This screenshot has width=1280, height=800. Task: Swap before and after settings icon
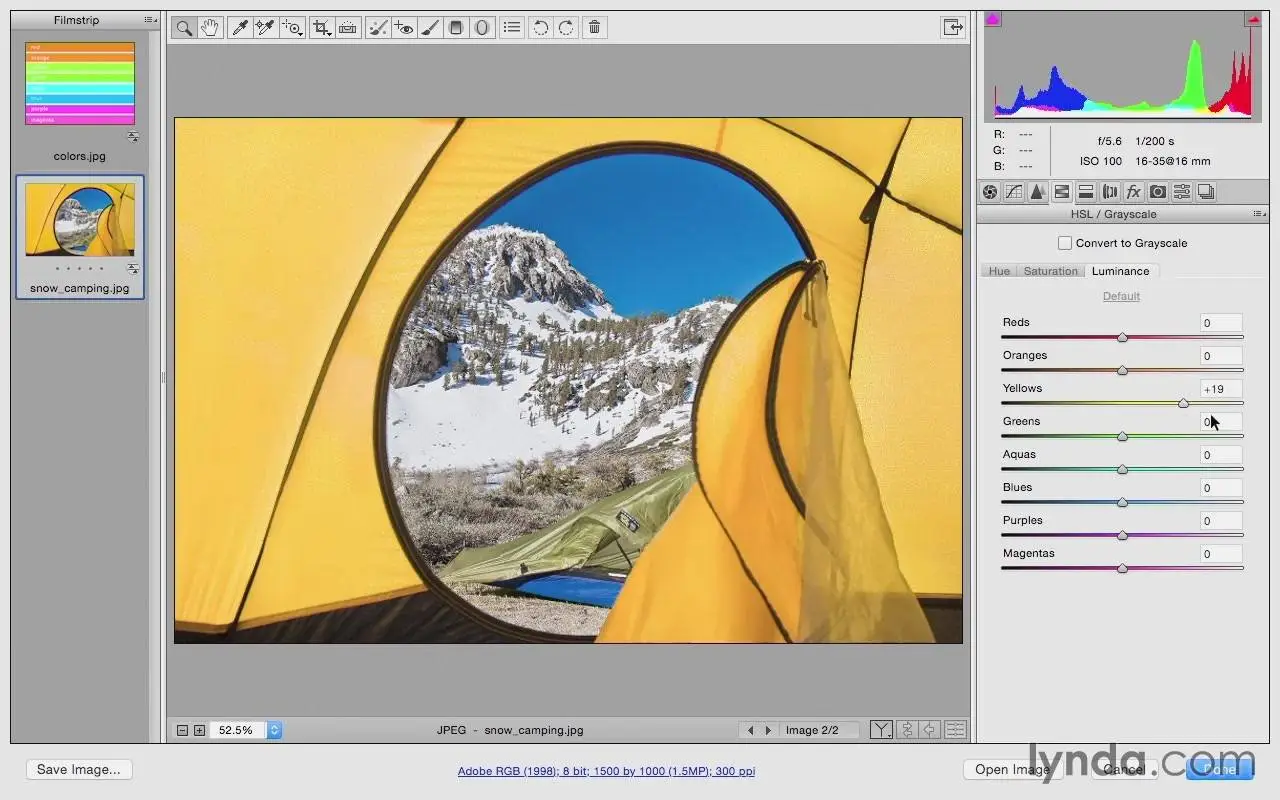coord(906,730)
